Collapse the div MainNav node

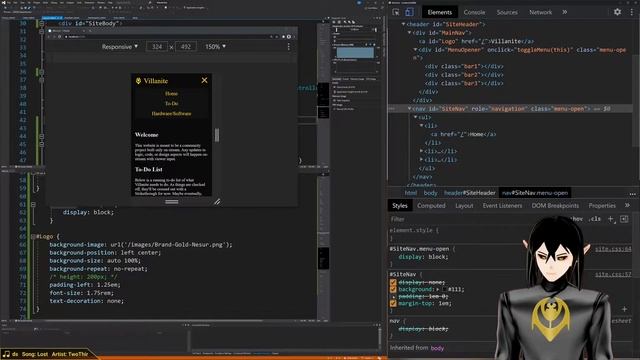pyautogui.click(x=409, y=33)
